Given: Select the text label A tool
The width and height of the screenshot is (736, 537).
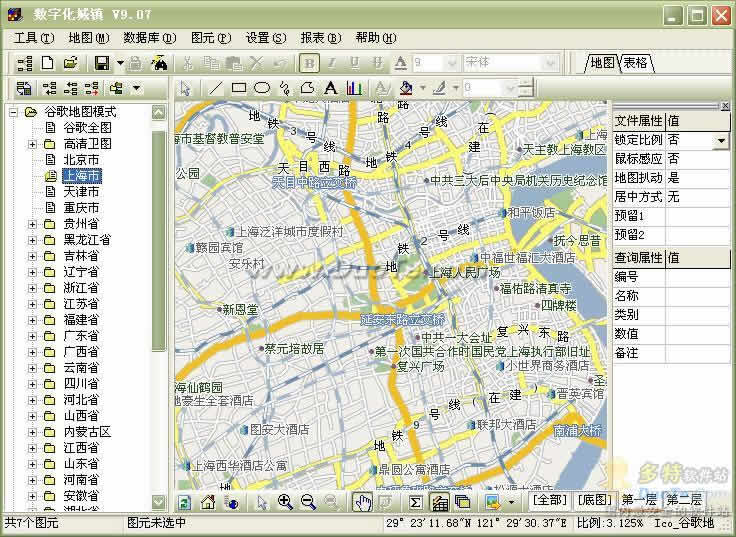Looking at the screenshot, I should (x=330, y=88).
